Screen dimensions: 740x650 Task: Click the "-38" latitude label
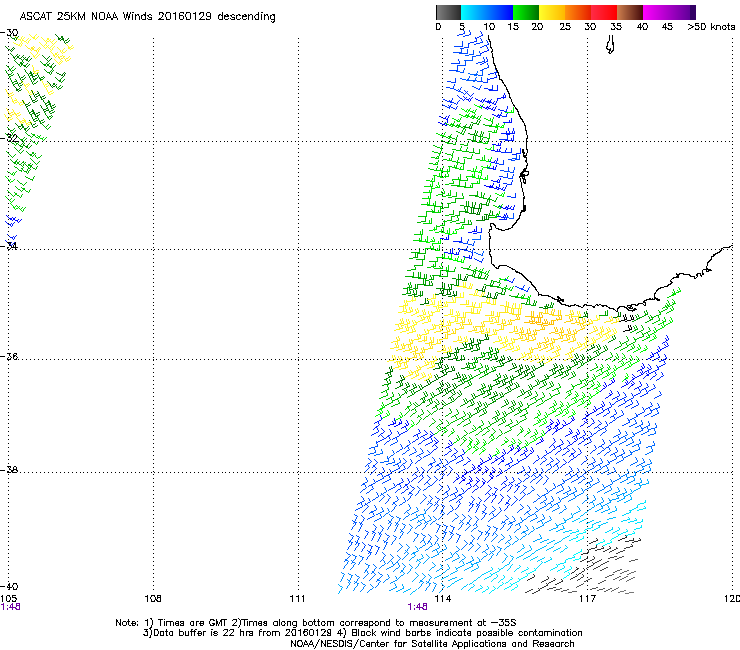tap(9, 470)
